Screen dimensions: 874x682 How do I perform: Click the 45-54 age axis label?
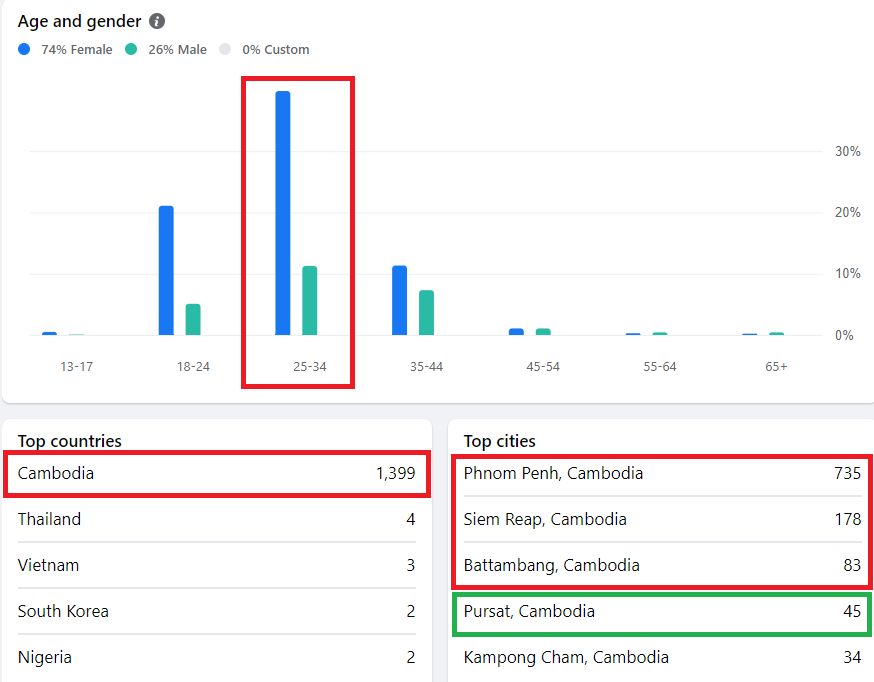pyautogui.click(x=543, y=367)
